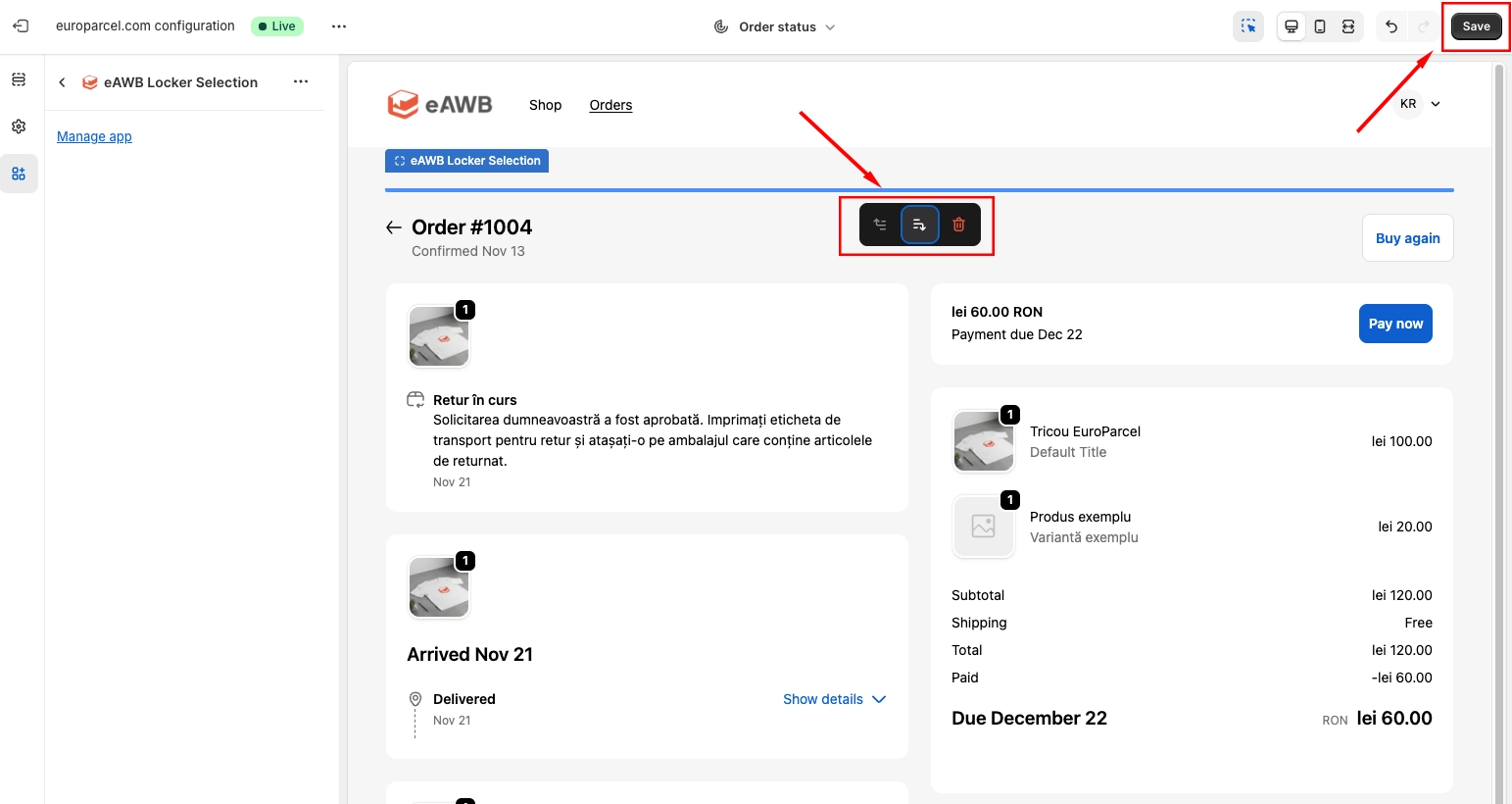Image resolution: width=1512 pixels, height=804 pixels.
Task: Open eAWB Locker Selection panel options menu
Action: click(x=301, y=81)
